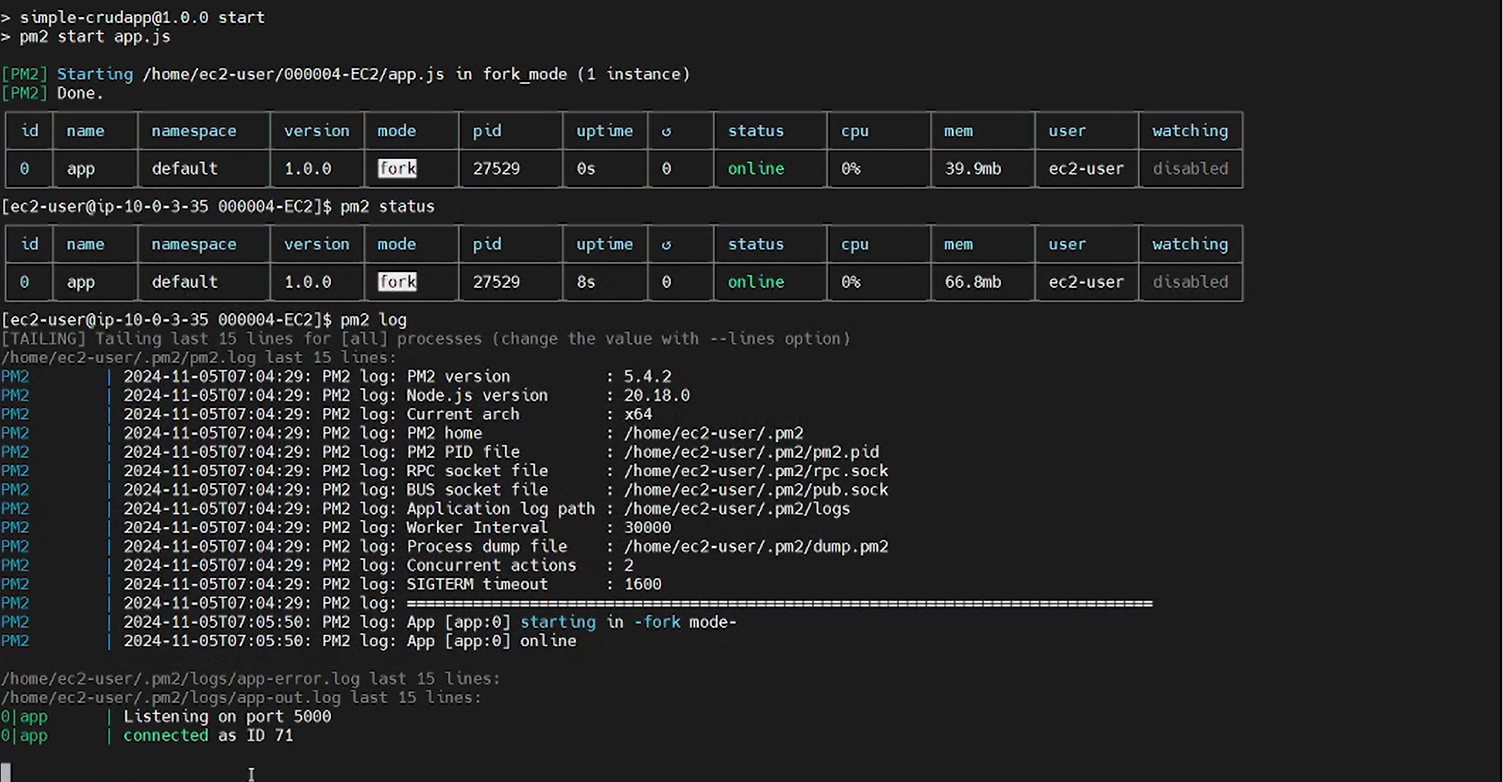Select the "pm2 status" command
This screenshot has height=782, width=1503.
pos(387,207)
